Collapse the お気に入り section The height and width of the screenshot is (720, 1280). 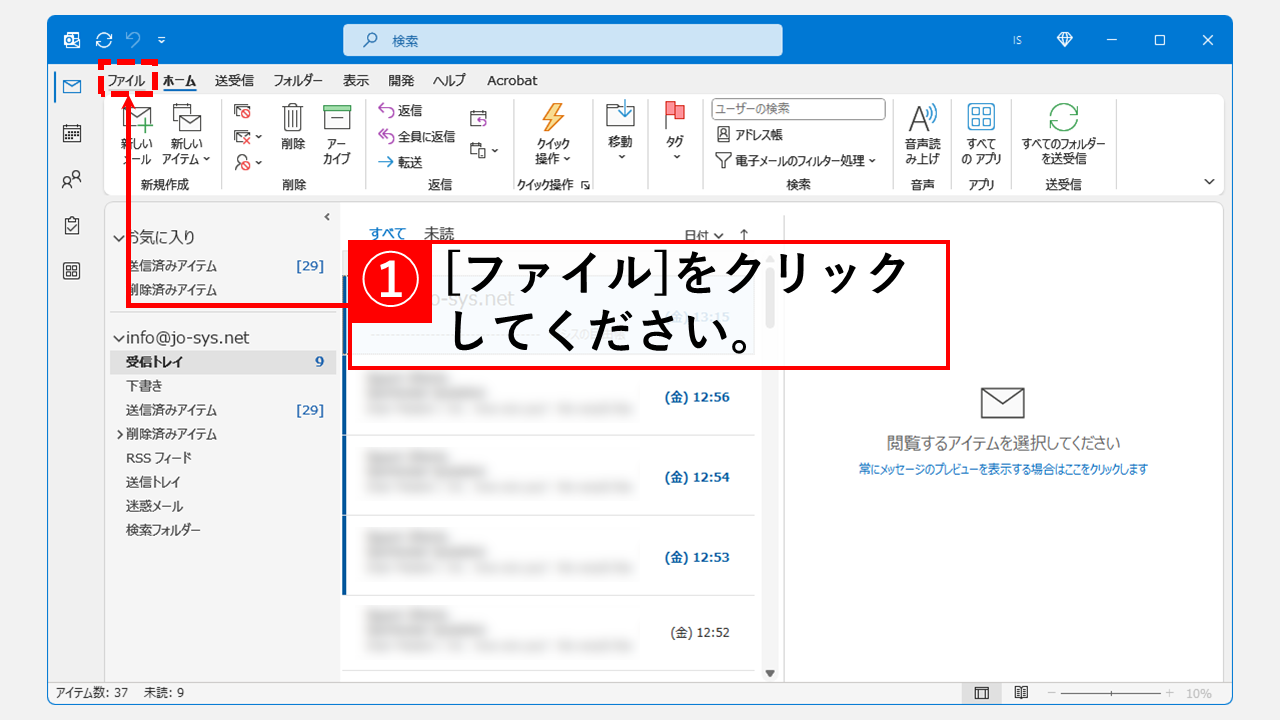tap(119, 238)
